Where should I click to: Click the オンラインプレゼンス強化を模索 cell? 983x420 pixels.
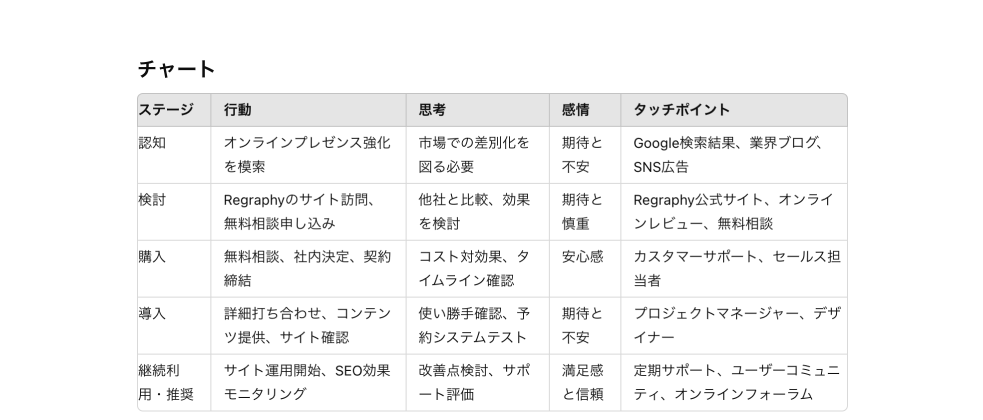tap(308, 155)
